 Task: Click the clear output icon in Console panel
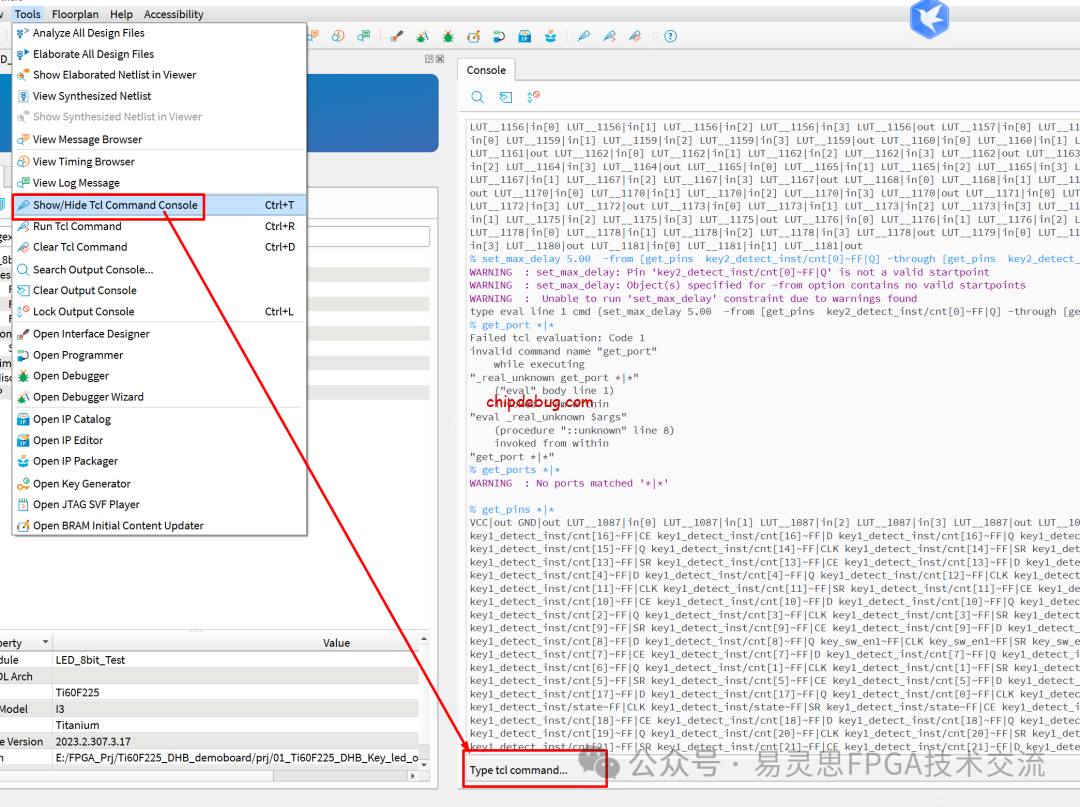tap(506, 97)
